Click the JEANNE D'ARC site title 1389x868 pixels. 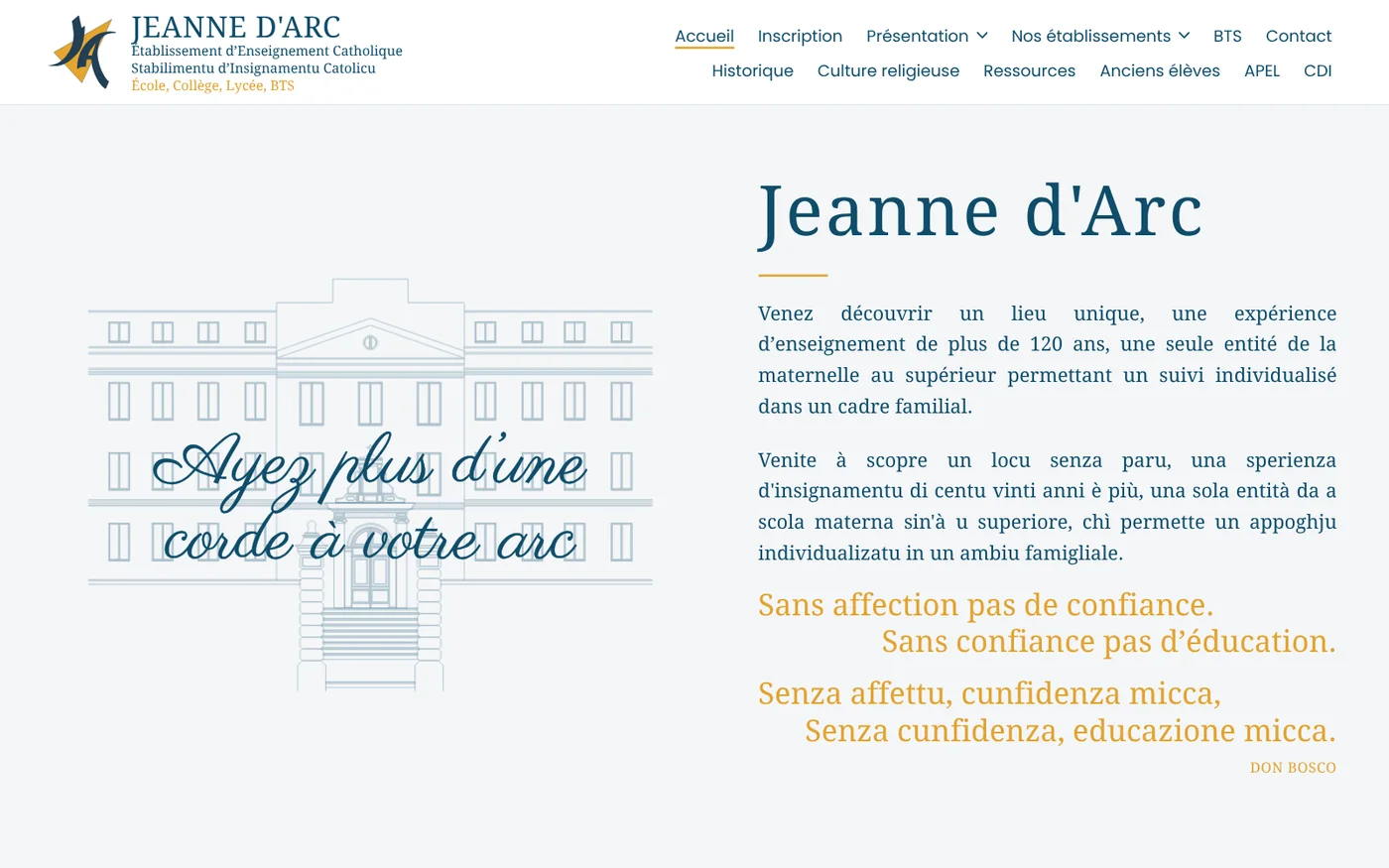[x=236, y=27]
